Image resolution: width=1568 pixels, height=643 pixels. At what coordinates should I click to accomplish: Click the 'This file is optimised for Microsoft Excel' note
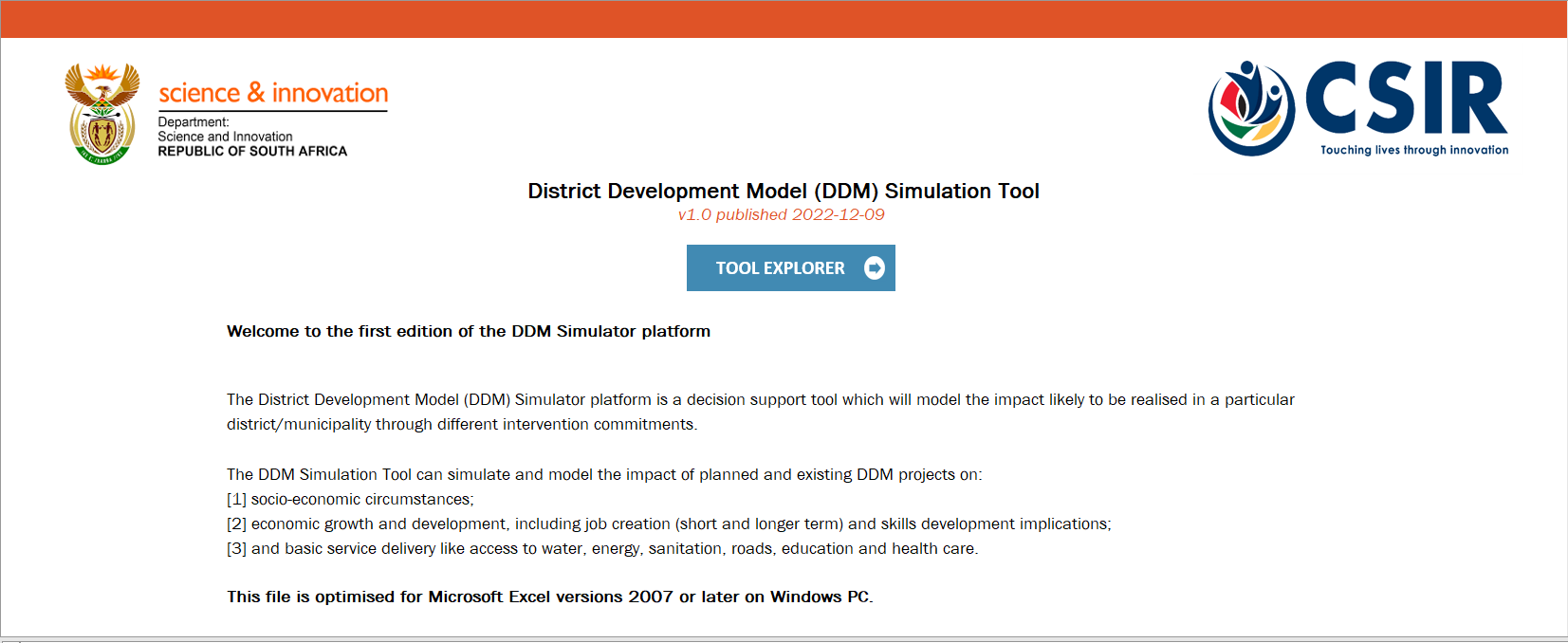point(550,597)
